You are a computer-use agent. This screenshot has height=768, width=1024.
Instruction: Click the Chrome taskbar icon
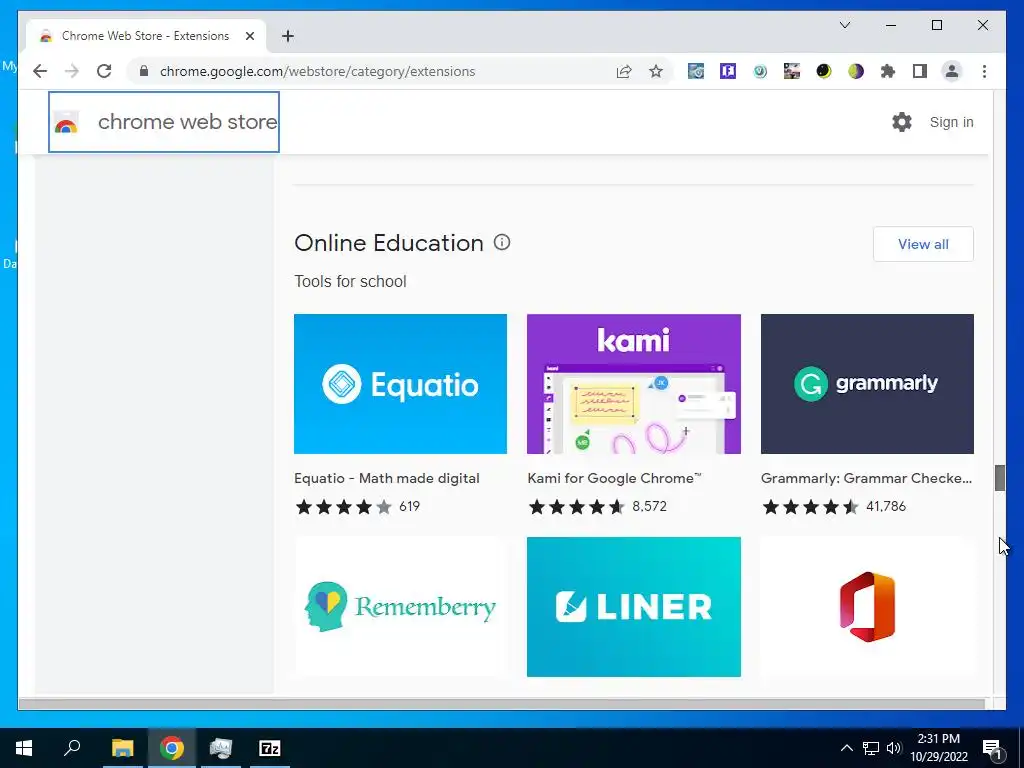pos(171,748)
